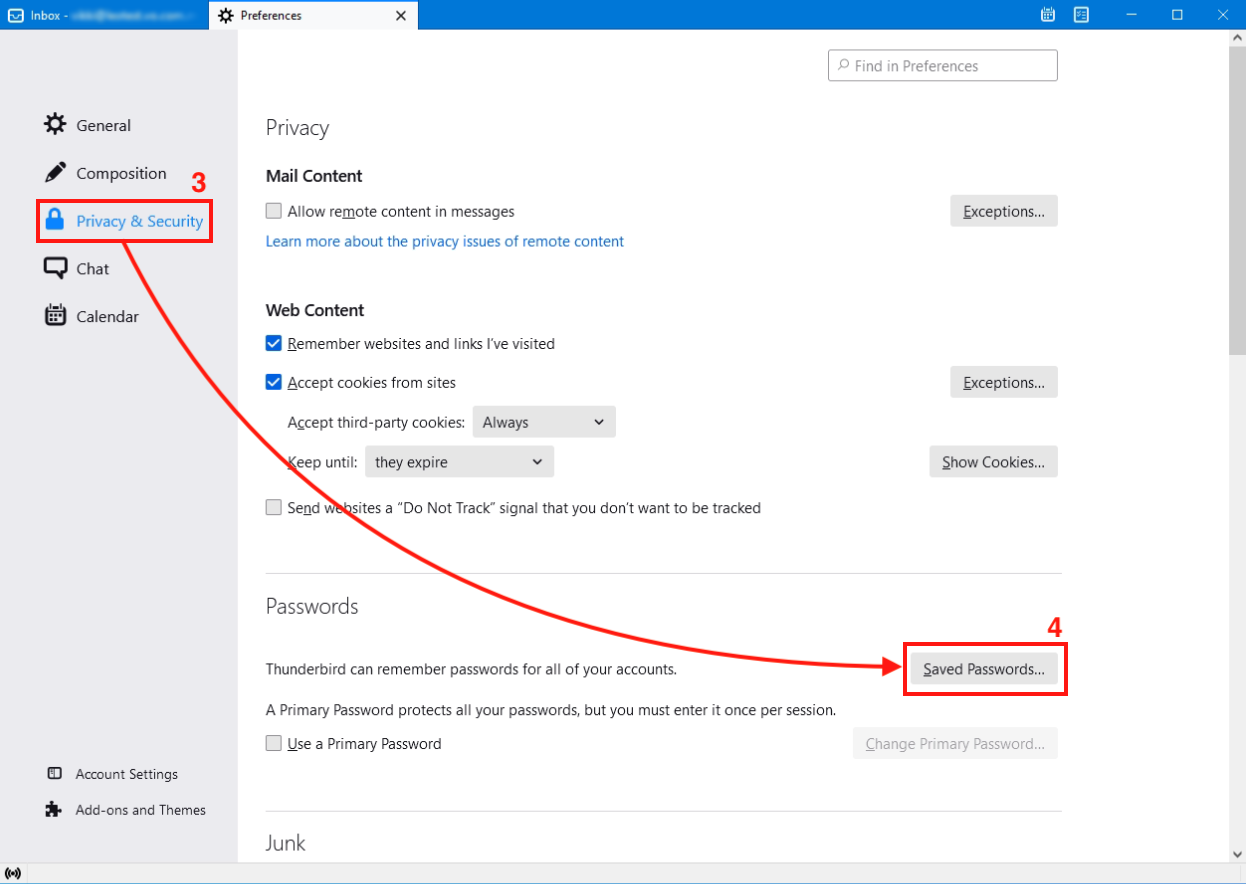1246x884 pixels.
Task: Click the General gear icon
Action: coord(55,125)
